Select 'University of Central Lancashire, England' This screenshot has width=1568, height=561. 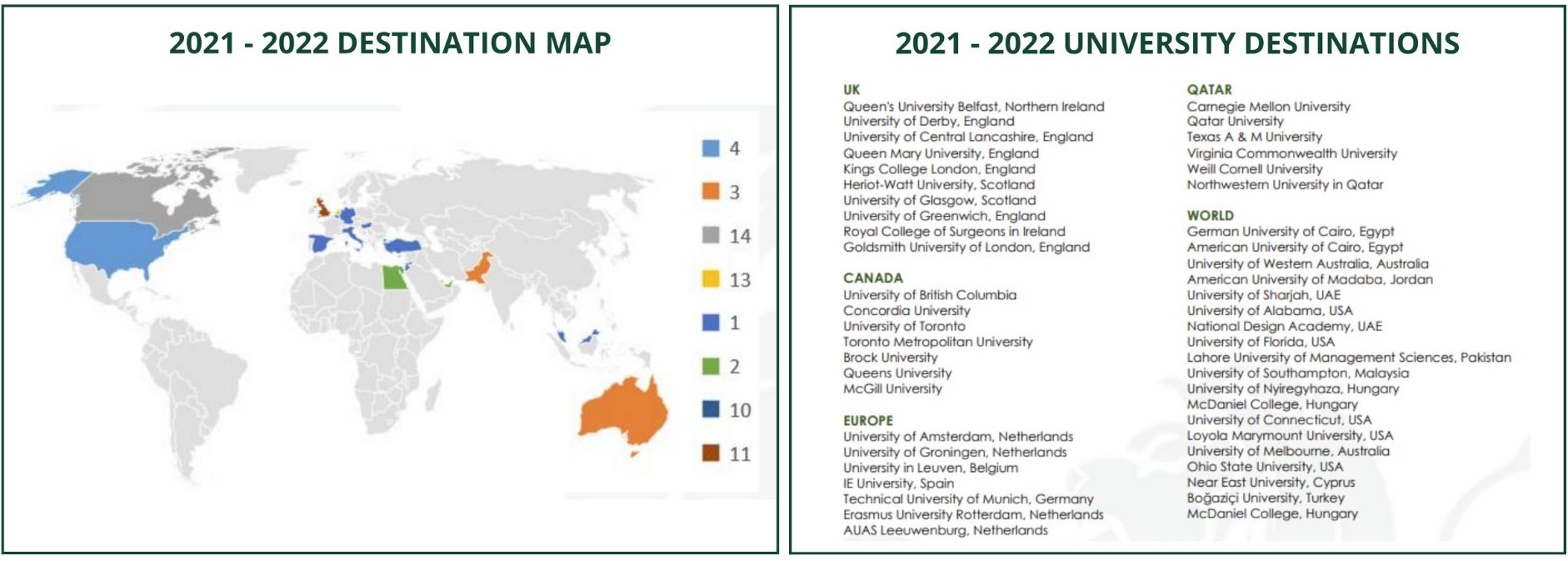968,138
